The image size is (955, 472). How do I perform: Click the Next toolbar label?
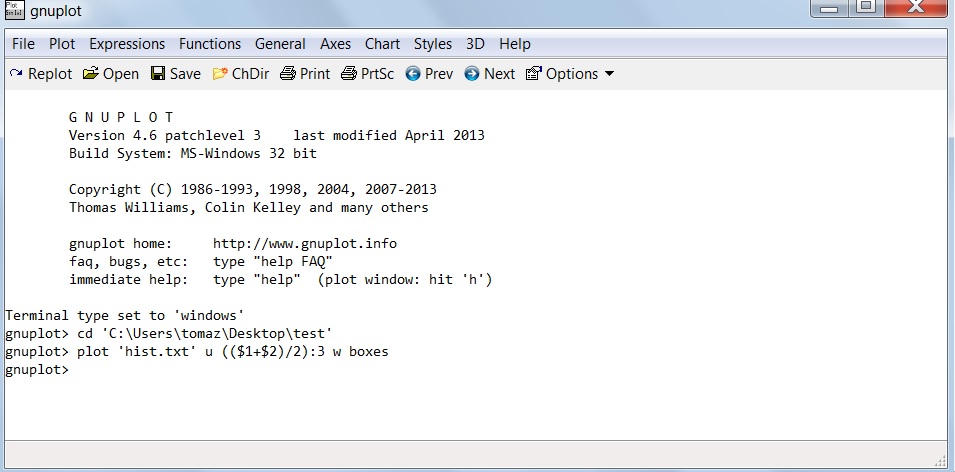pyautogui.click(x=499, y=74)
